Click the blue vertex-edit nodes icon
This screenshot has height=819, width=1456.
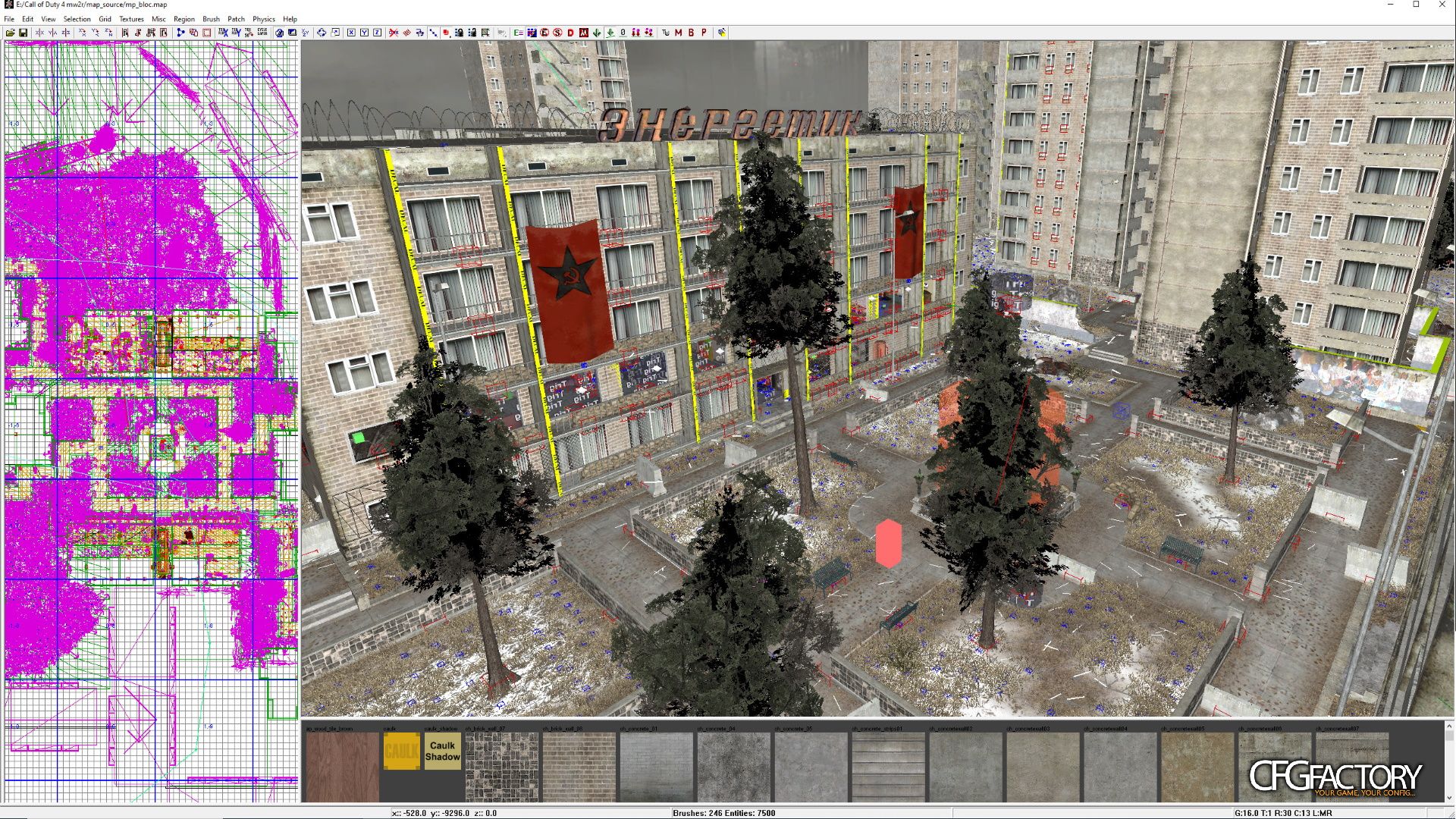180,33
